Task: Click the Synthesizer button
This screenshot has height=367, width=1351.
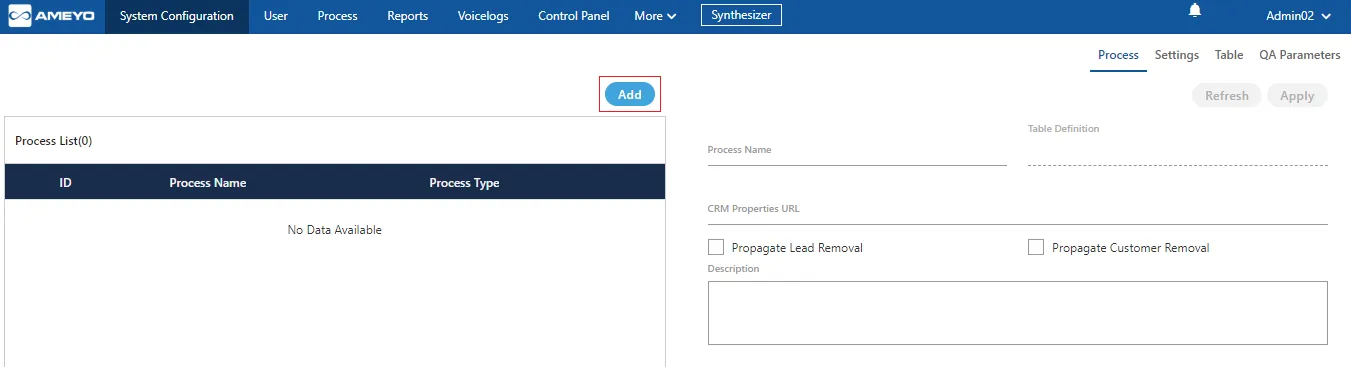Action: pyautogui.click(x=741, y=15)
